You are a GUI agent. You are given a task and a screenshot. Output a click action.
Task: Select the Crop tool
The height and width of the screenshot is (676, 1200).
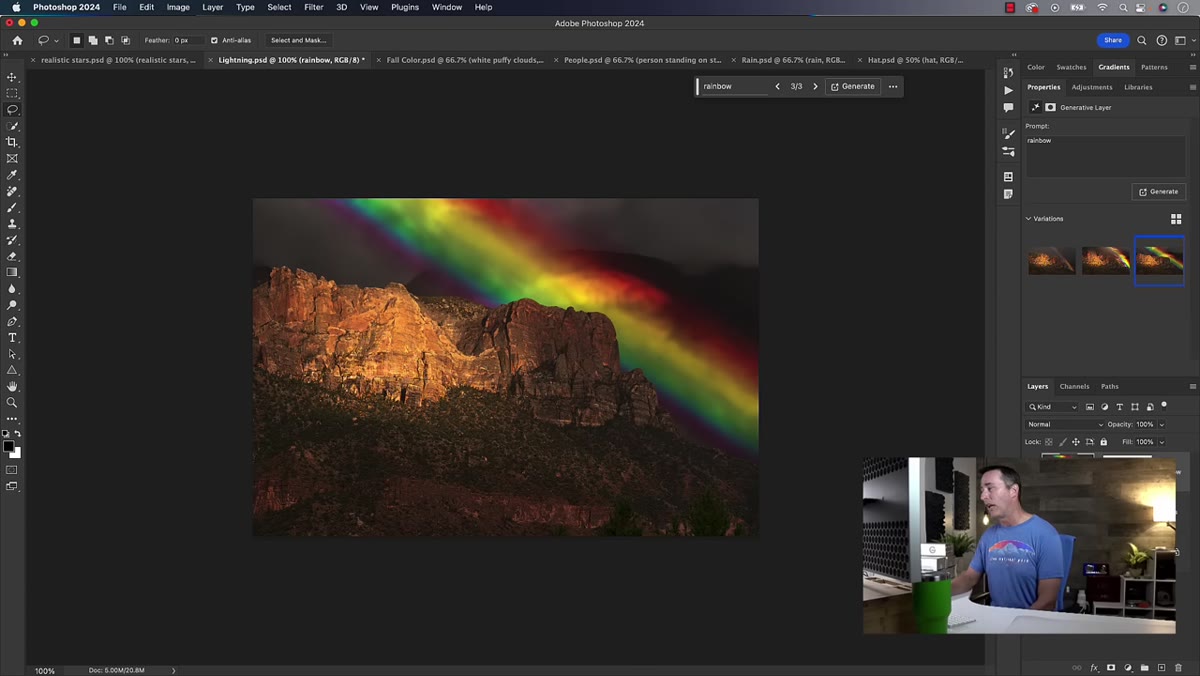[x=12, y=142]
